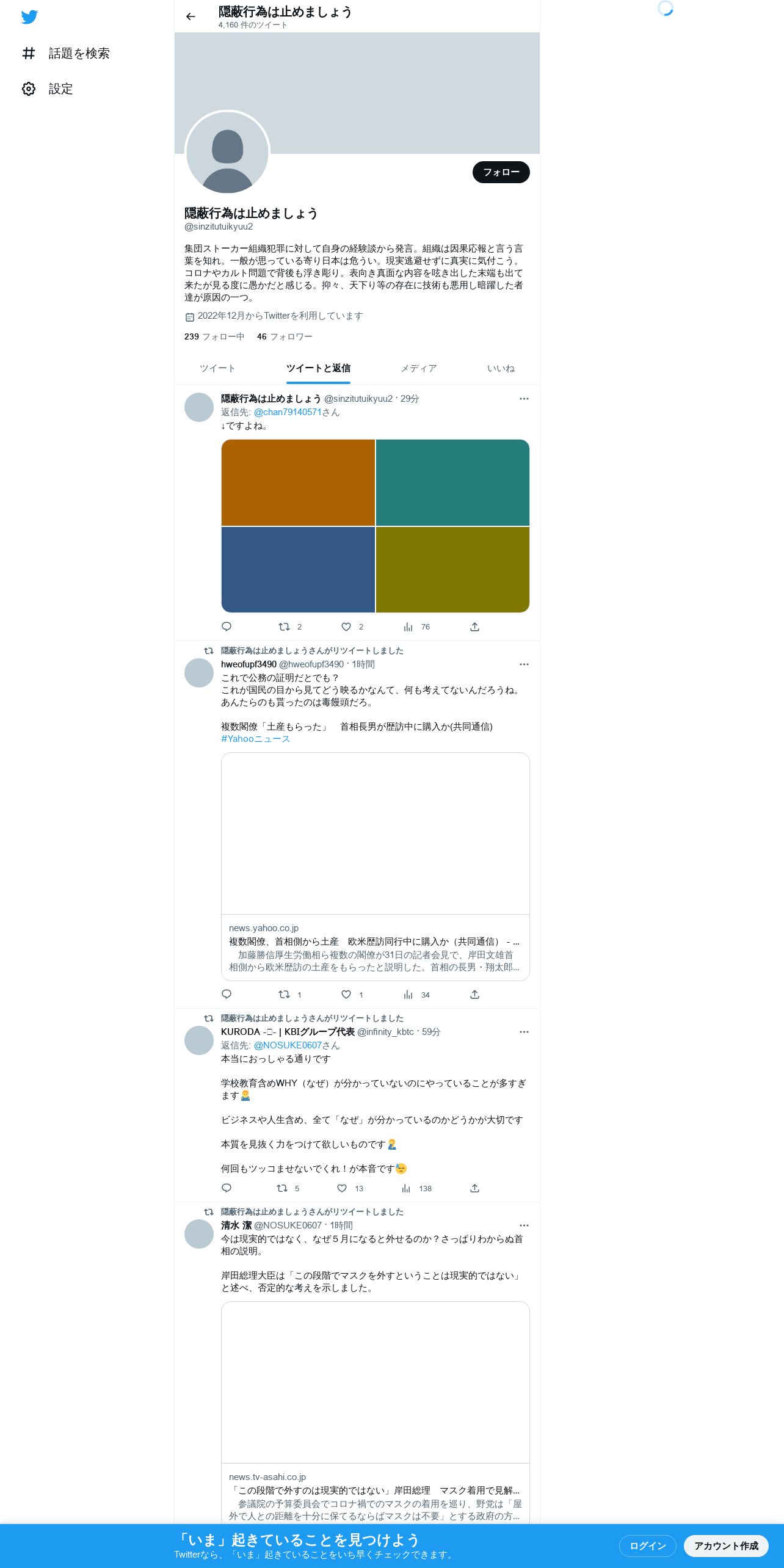Go back with the arrow icon
This screenshot has height=1568, width=784.
[191, 16]
